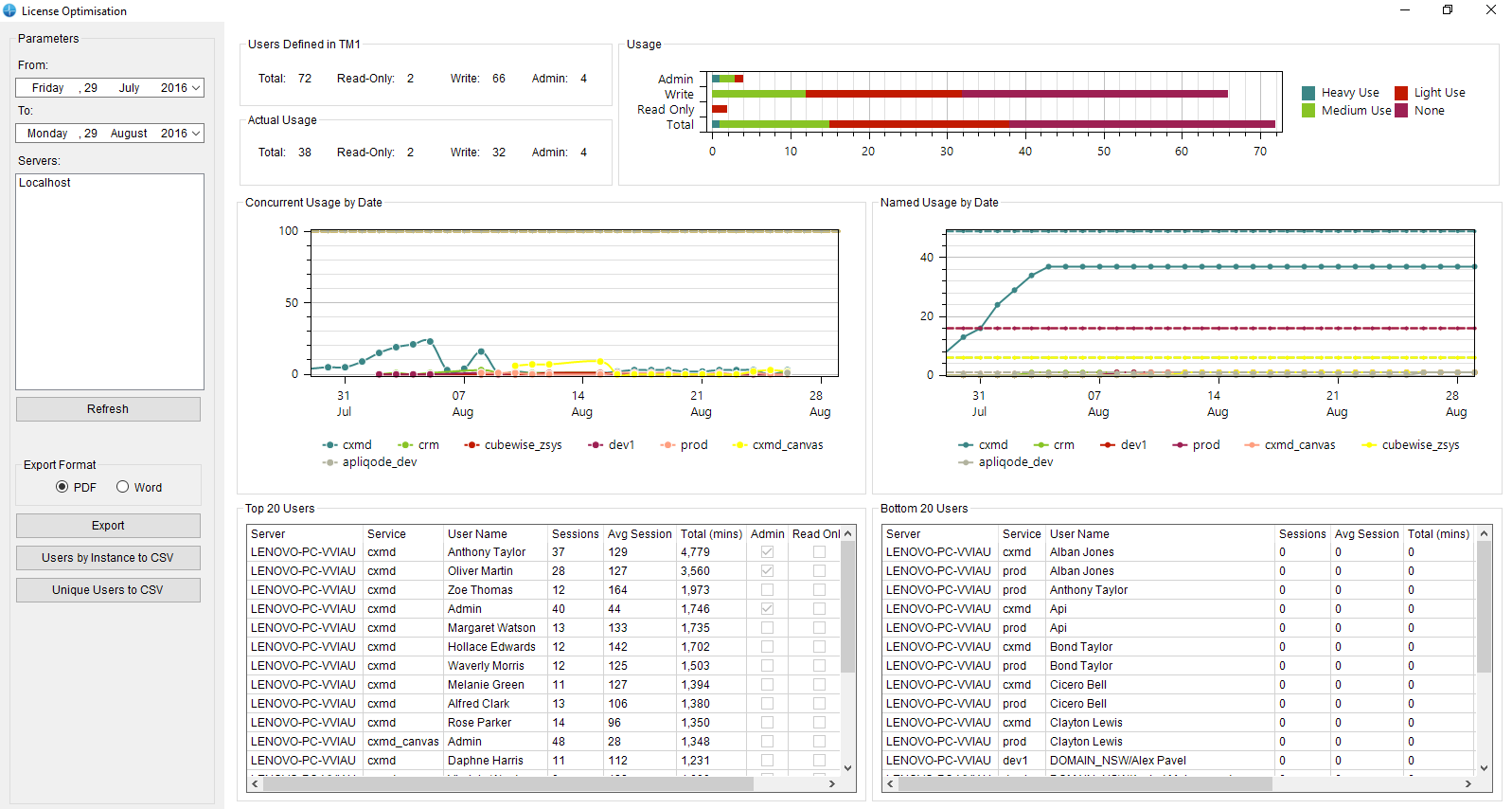This screenshot has height=809, width=1512.
Task: Click the apliqode_dev legend marker in Named Usage
Action: (966, 462)
